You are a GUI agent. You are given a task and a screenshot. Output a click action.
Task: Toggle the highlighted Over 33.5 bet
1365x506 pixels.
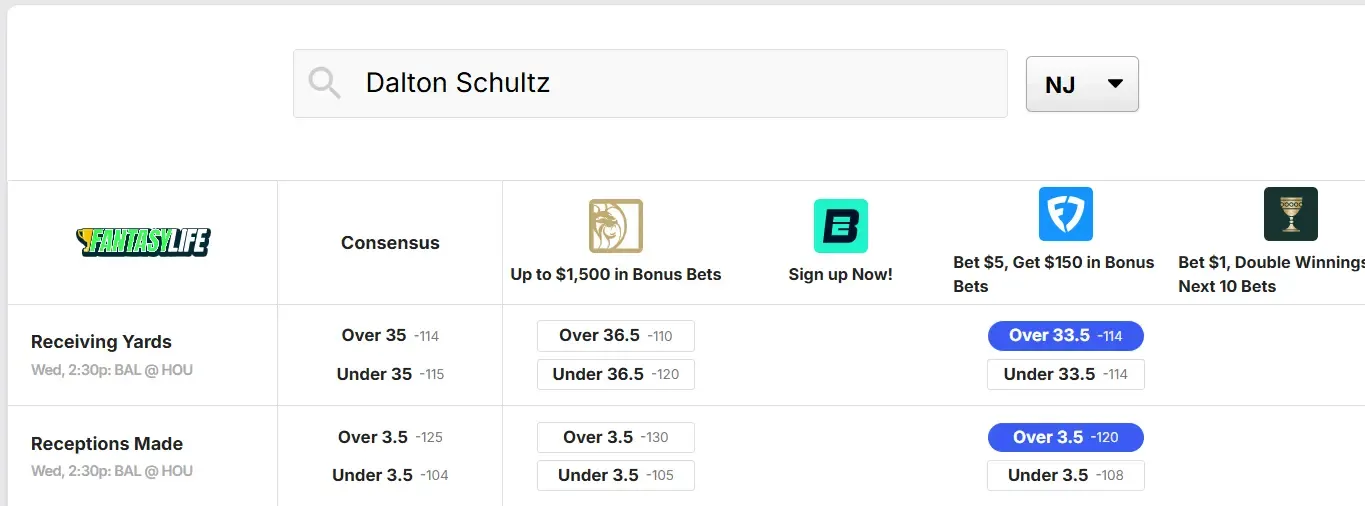tap(1065, 336)
